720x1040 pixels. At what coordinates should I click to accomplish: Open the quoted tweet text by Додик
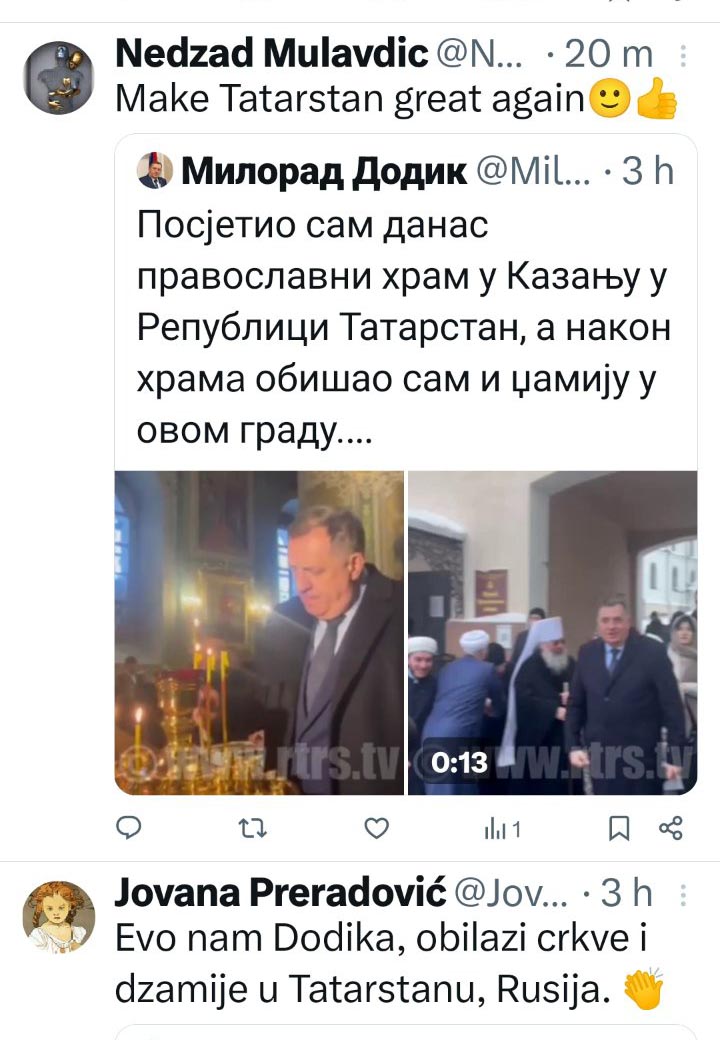[402, 328]
